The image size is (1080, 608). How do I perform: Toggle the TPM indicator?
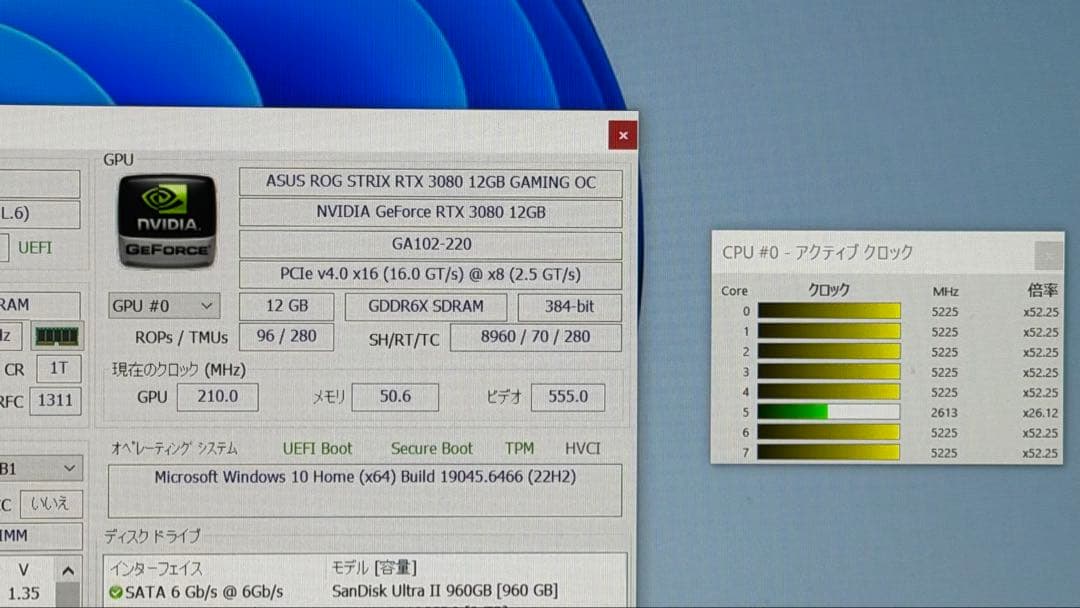tap(519, 449)
